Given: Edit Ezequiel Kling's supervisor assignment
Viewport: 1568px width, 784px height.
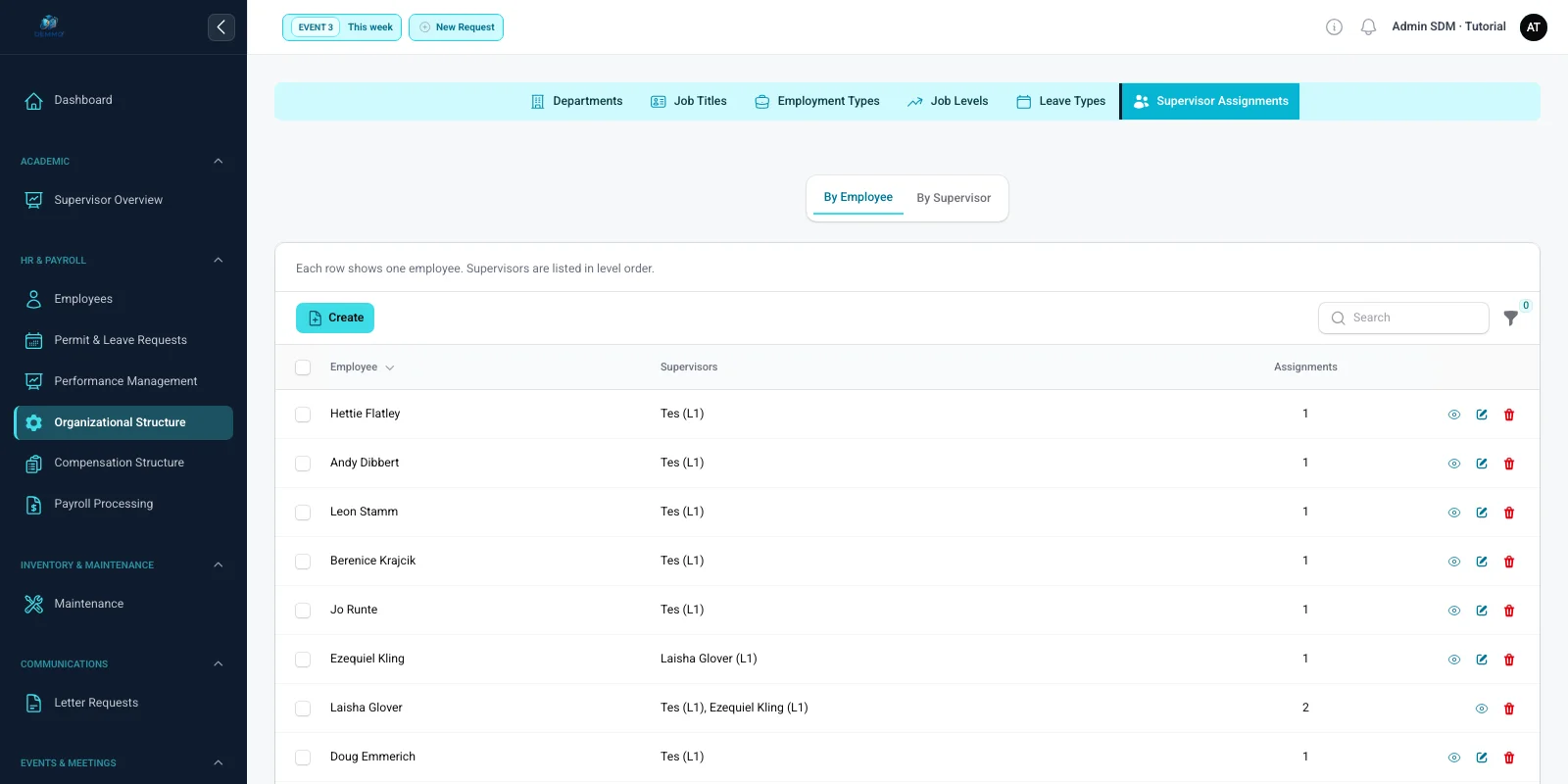Looking at the screenshot, I should 1482,660.
